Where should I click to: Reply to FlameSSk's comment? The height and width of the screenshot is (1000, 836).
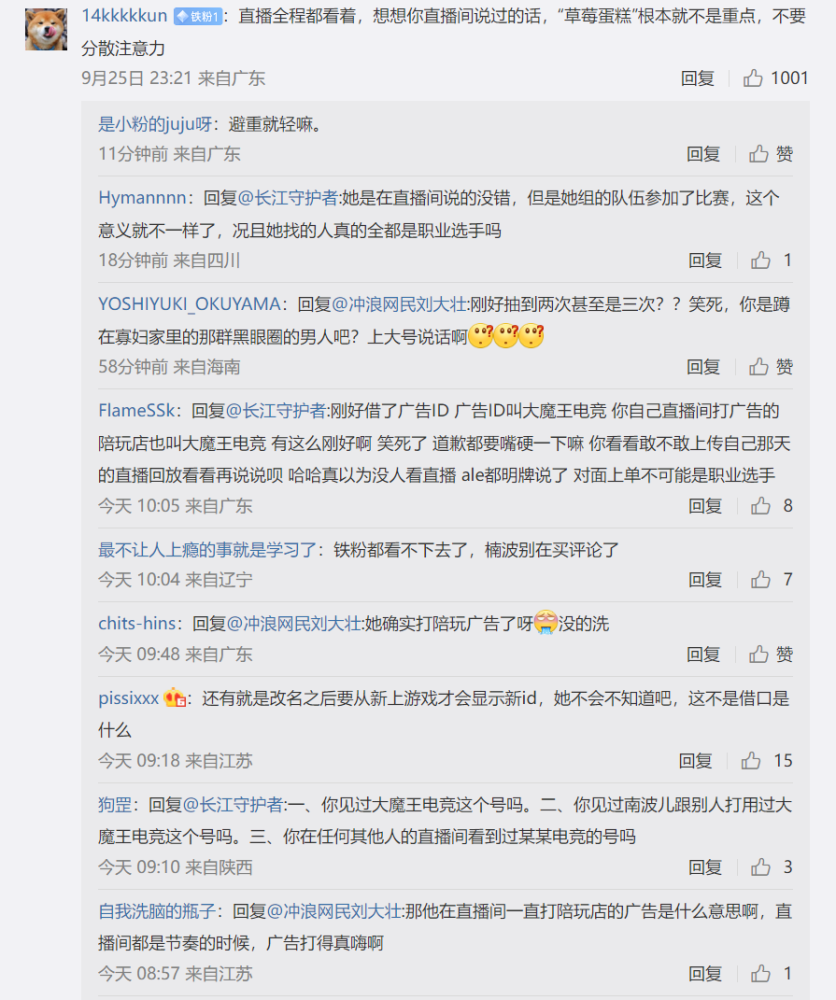(705, 506)
